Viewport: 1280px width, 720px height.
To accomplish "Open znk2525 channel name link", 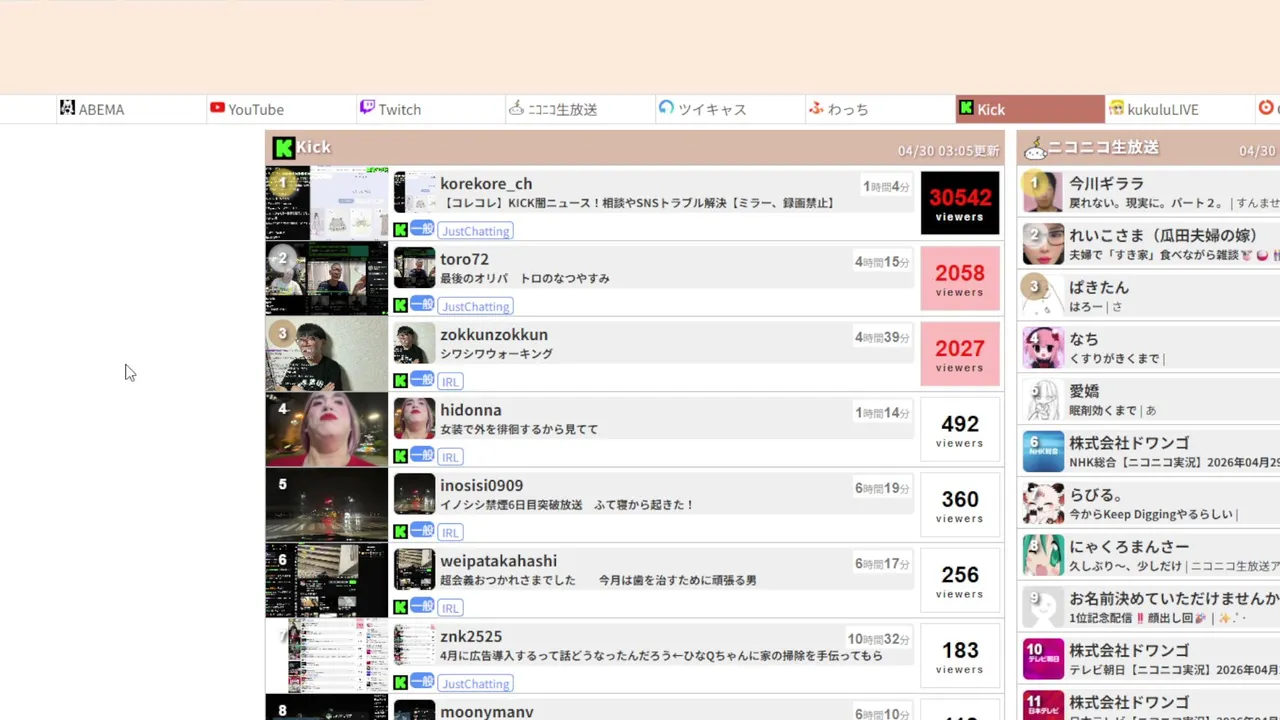I will pos(471,637).
